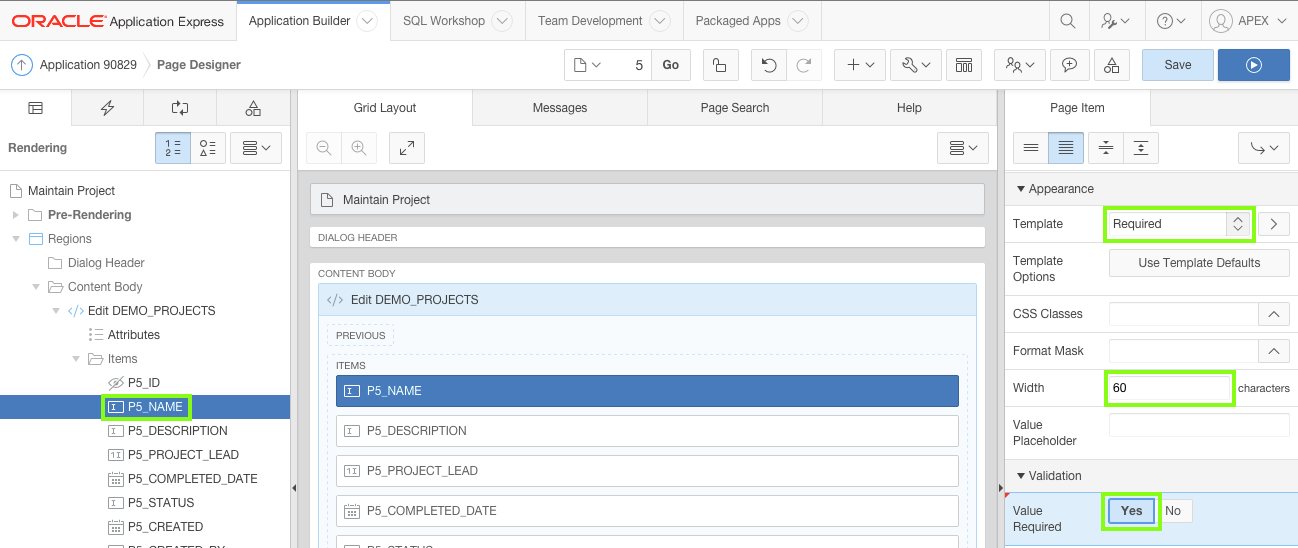This screenshot has width=1298, height=548.
Task: Click the lock page icon
Action: pos(719,65)
